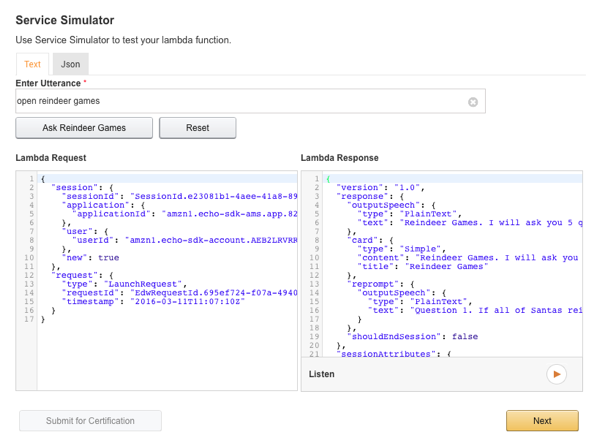Screen dimensions: 600x446
Task: Click the "requestId" line in Lambda Request
Action: point(180,293)
